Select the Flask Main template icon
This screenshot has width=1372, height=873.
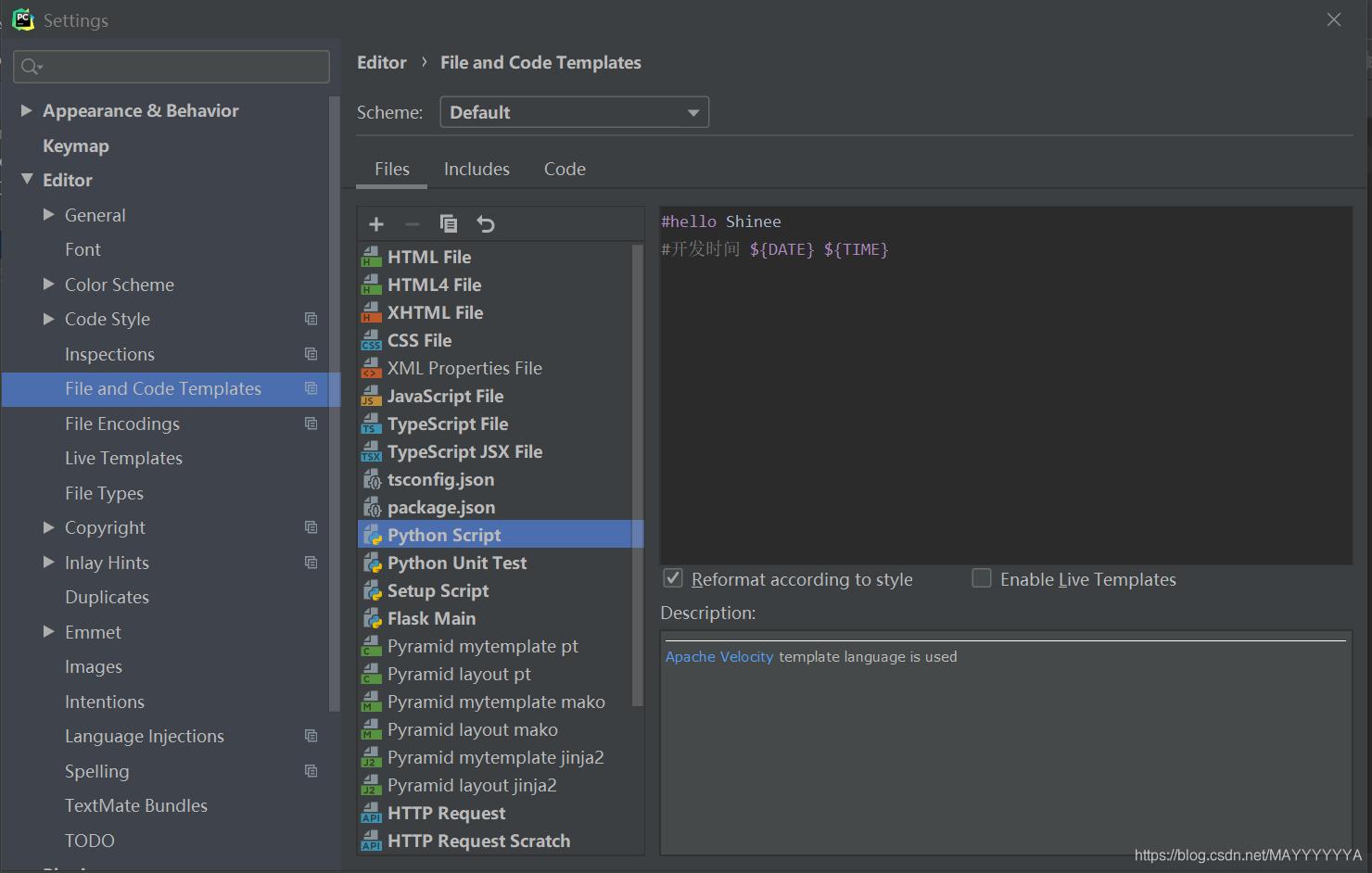click(x=372, y=618)
